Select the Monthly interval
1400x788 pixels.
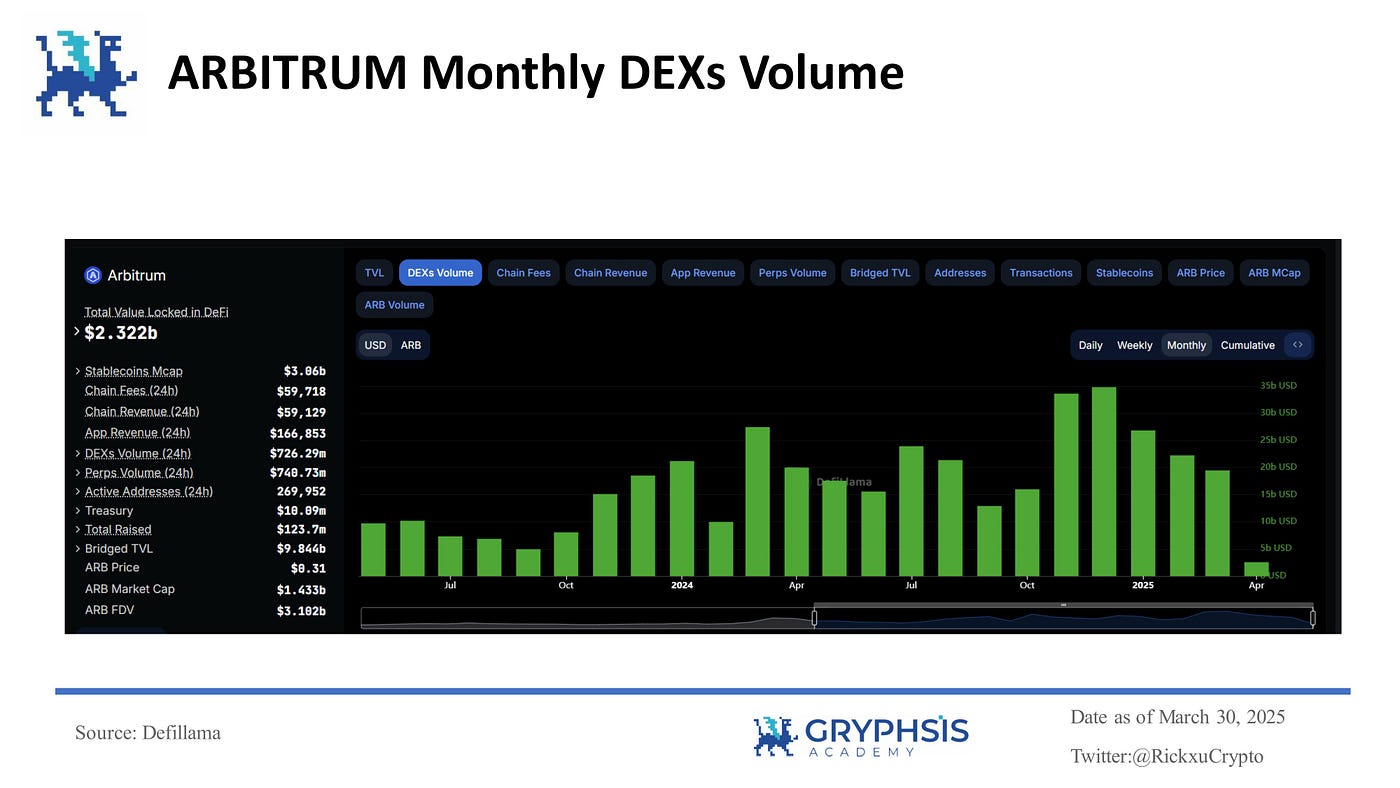click(x=1186, y=345)
